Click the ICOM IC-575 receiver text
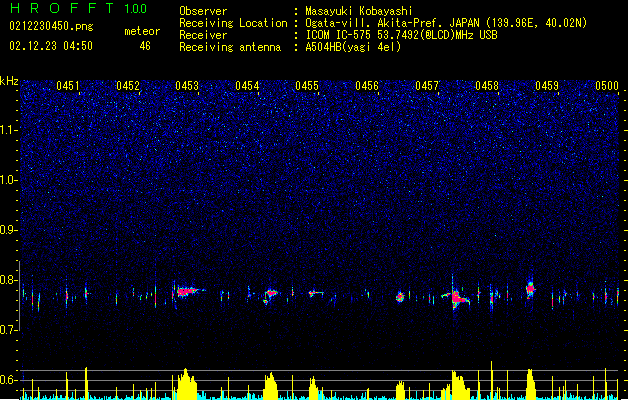The width and height of the screenshot is (629, 400). [401, 35]
